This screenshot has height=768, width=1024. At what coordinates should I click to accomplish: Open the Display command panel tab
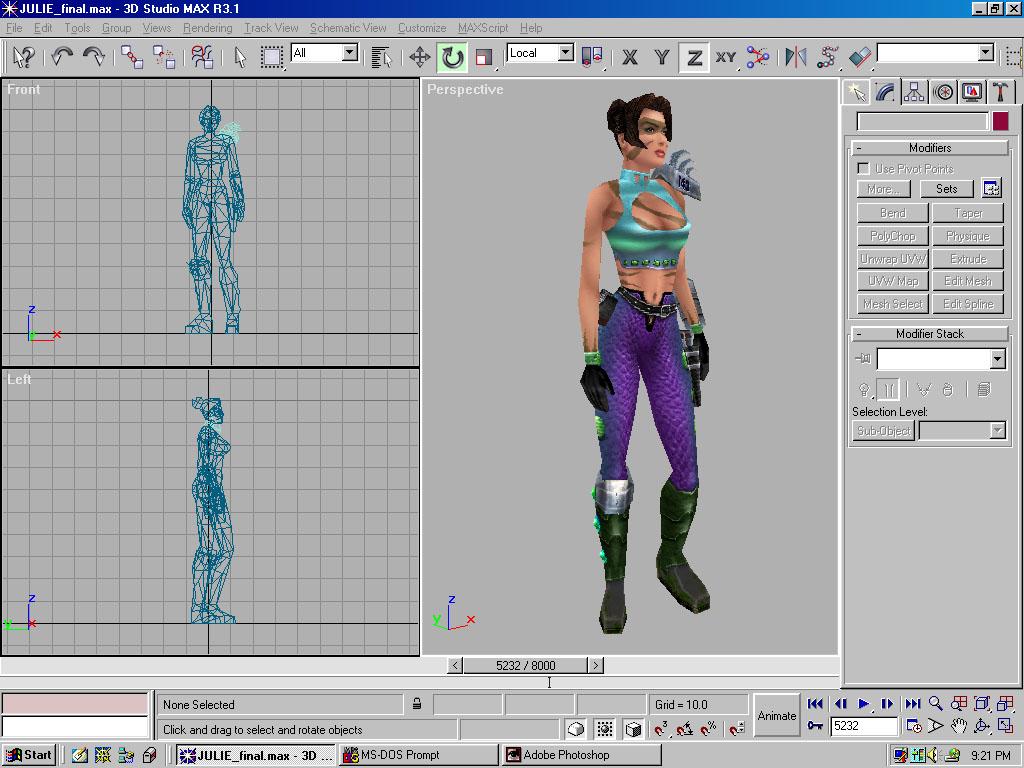[971, 92]
